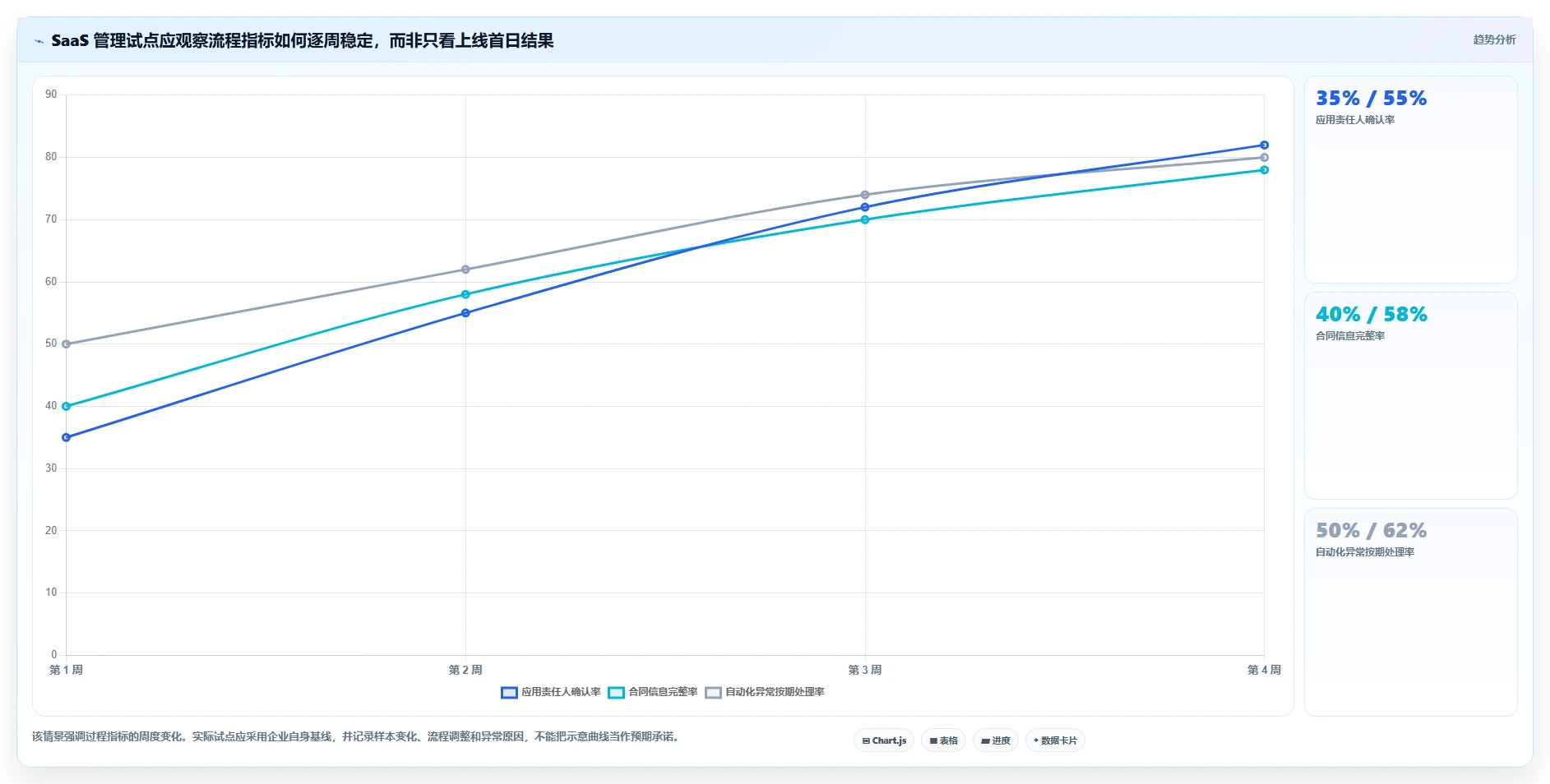Click the 第 3 周 x-axis label
This screenshot has width=1550, height=784.
click(865, 670)
